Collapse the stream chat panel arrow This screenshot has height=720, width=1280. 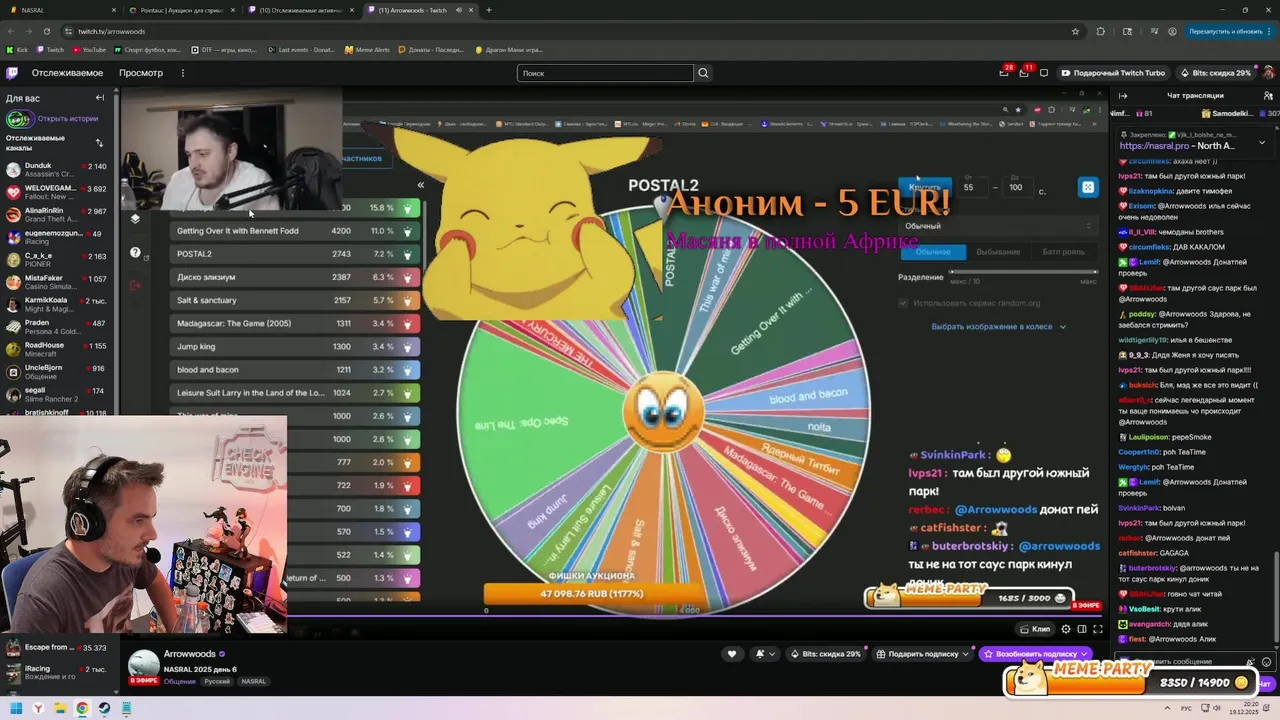click(x=1122, y=96)
